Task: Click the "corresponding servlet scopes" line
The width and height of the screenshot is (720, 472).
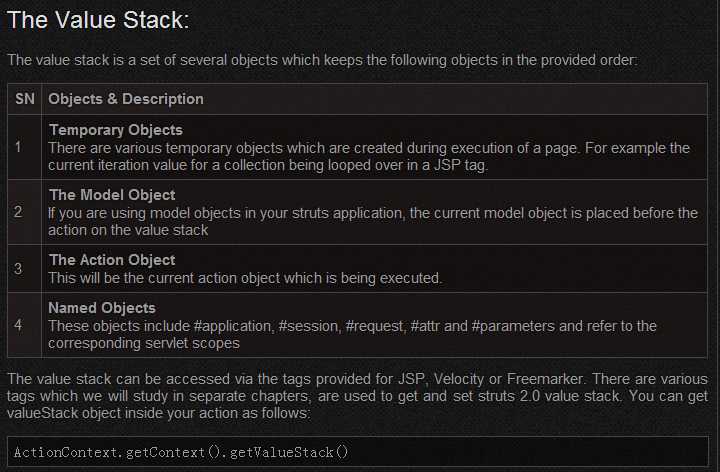Action: point(143,343)
